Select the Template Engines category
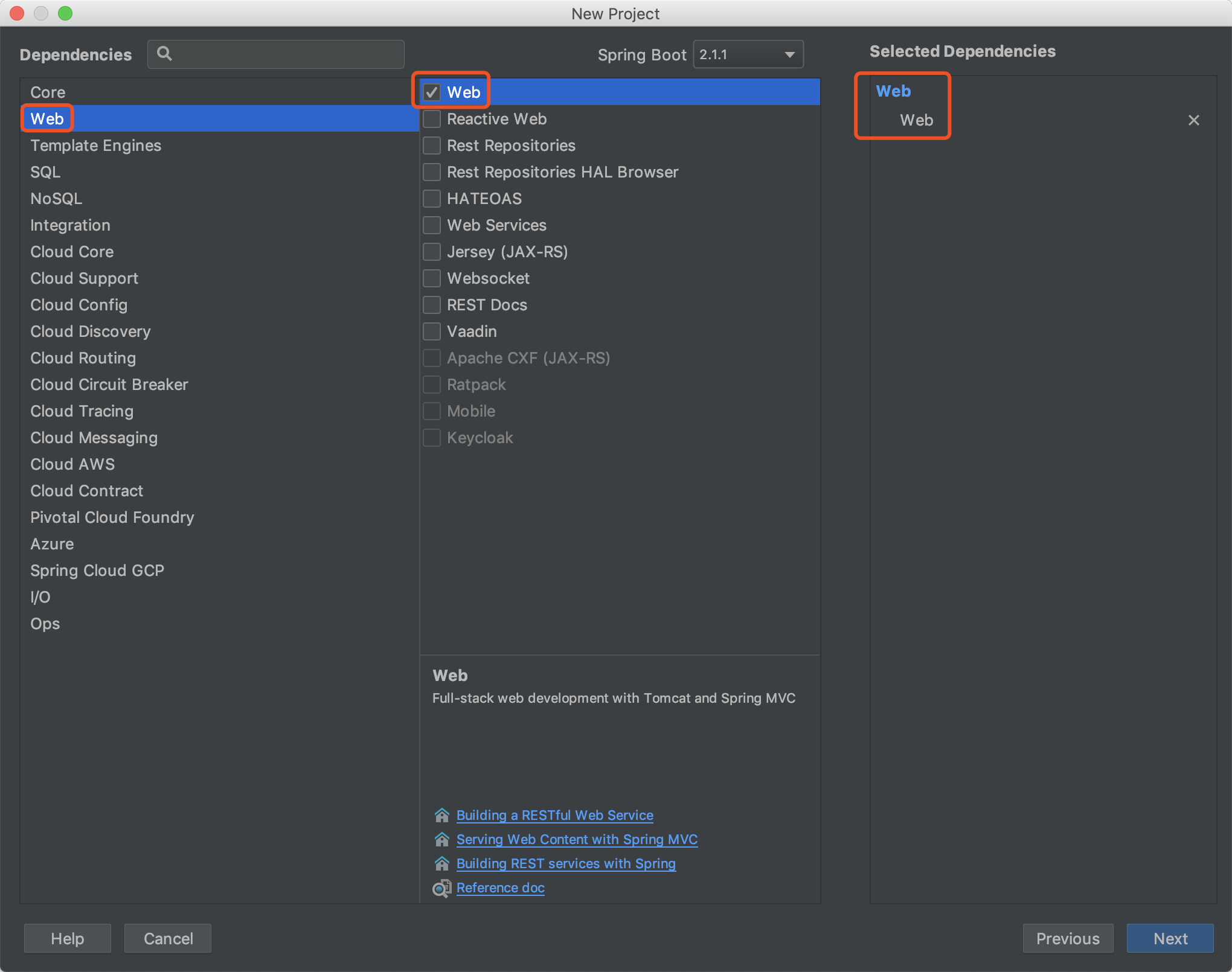This screenshot has width=1232, height=972. coord(95,145)
